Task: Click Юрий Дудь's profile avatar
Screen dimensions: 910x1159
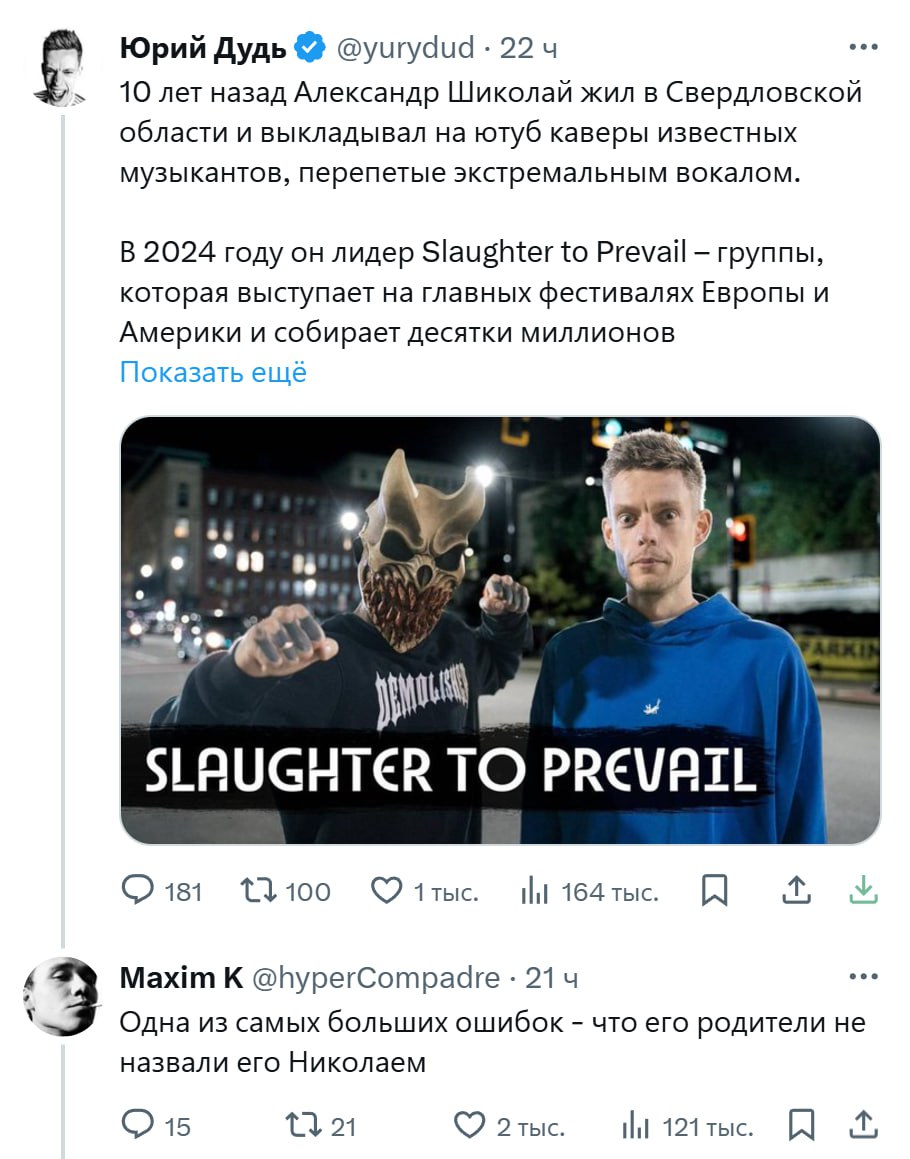Action: [61, 68]
